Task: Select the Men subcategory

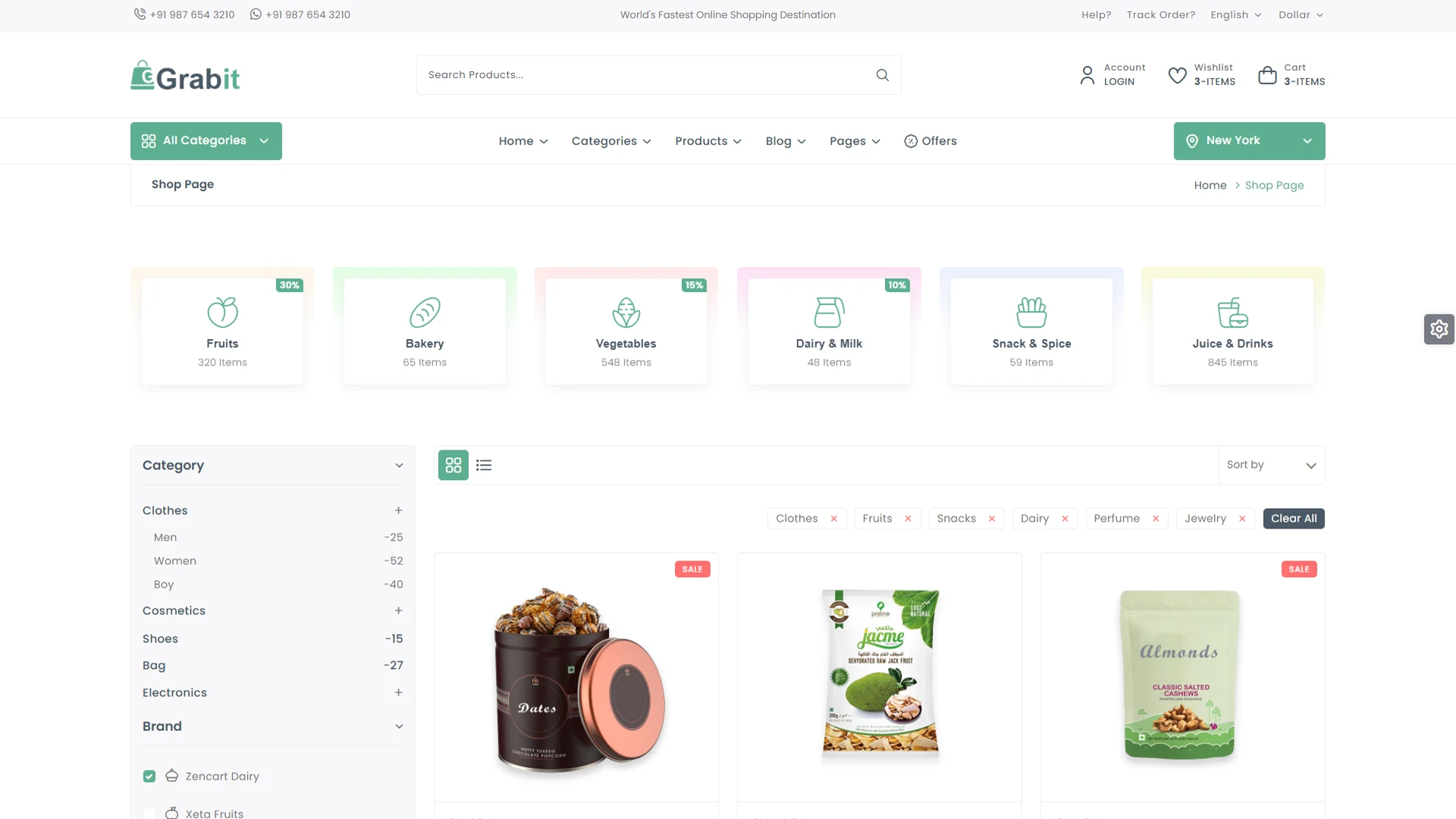Action: (x=165, y=537)
